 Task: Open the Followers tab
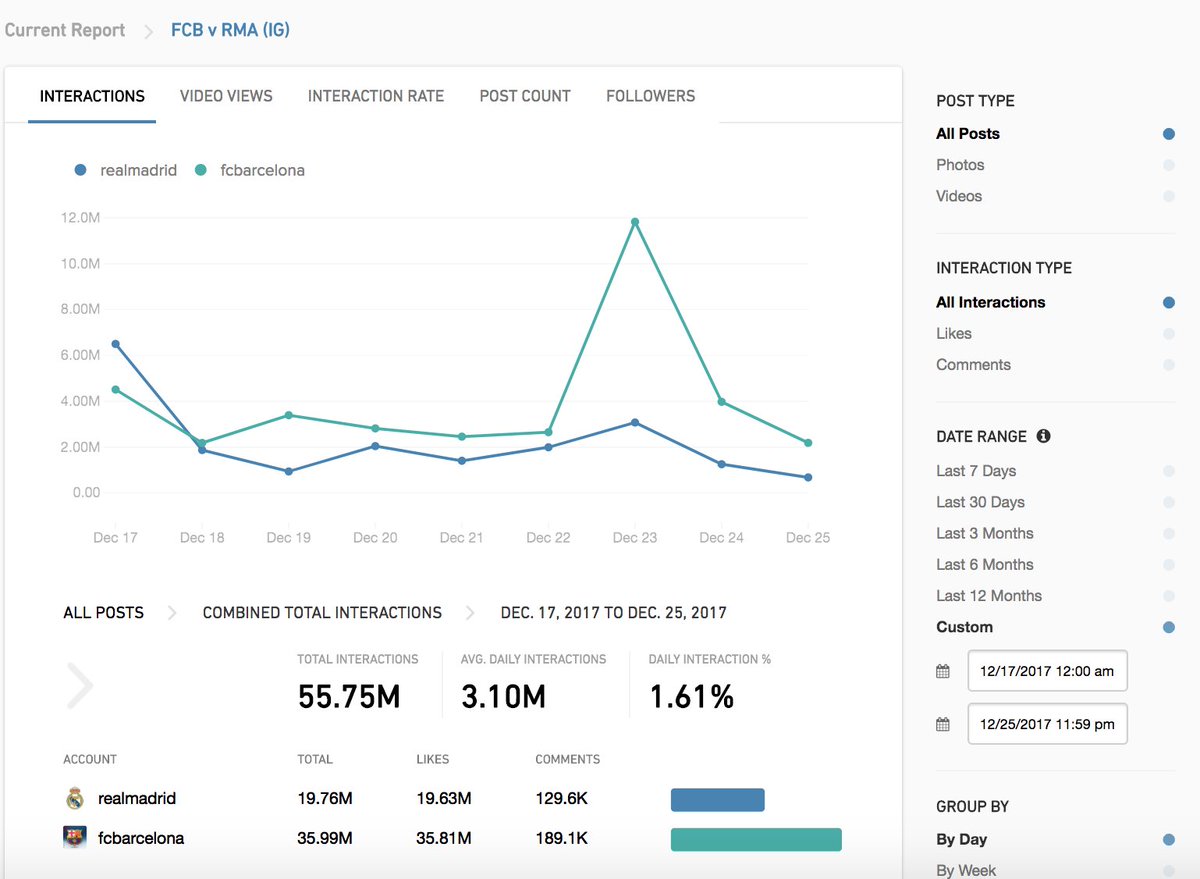(x=651, y=96)
